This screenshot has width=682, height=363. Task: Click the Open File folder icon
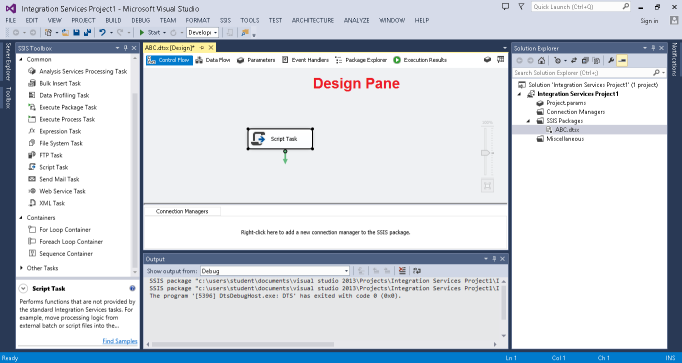65,33
